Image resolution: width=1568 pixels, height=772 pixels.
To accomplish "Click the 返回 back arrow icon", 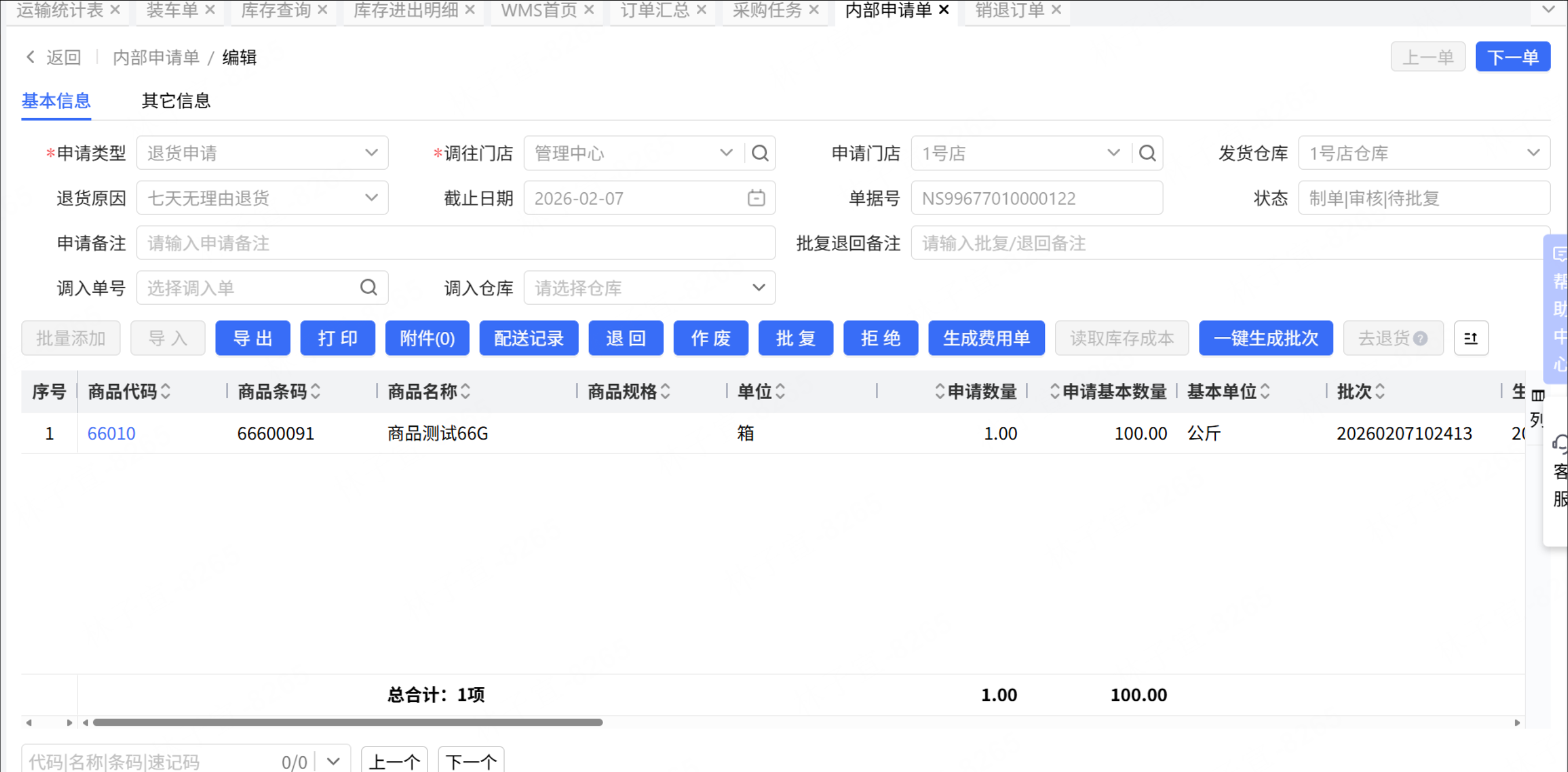I will [x=31, y=57].
